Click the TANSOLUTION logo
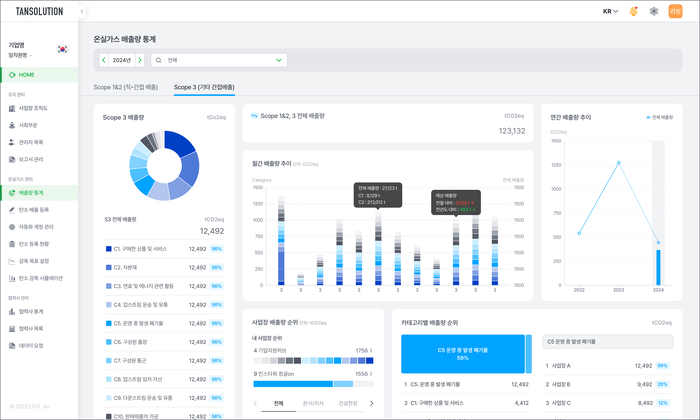 pos(33,12)
